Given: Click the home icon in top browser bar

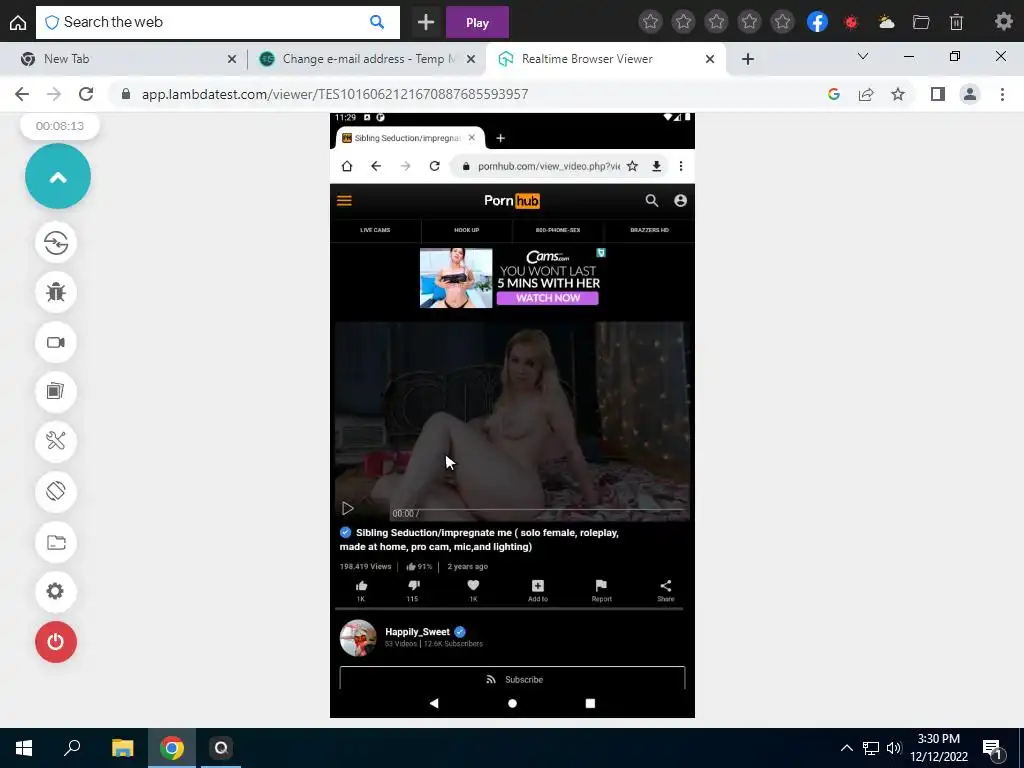Looking at the screenshot, I should coord(18,23).
